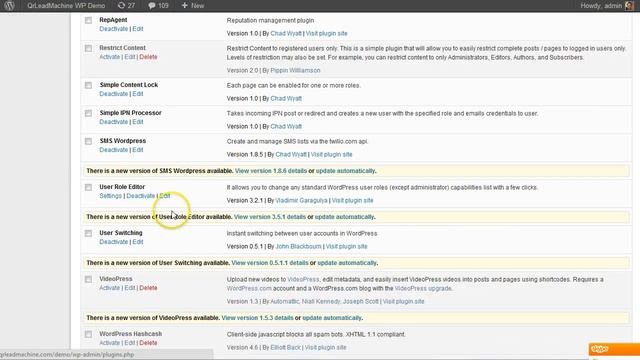
Task: Open Chad Wyatt link for Simple Content Lock
Action: (286, 99)
